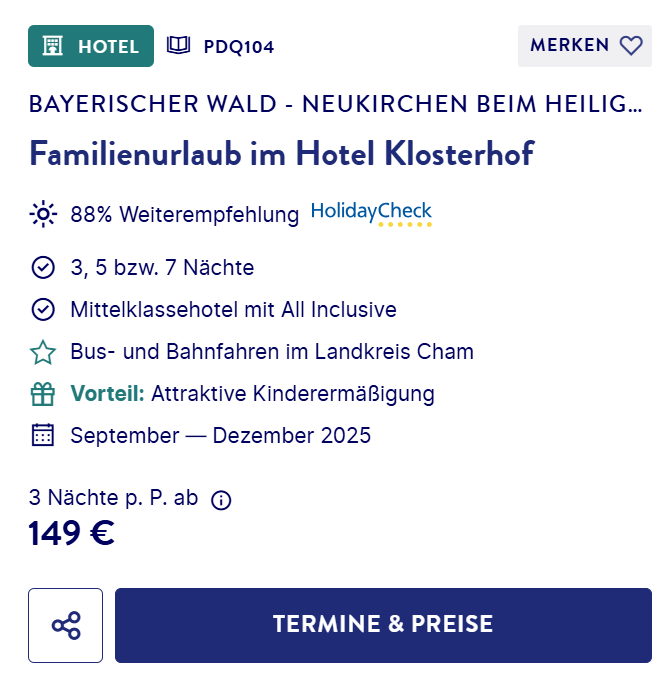Screen dimensions: 672x682
Task: Click the sun rating icon
Action: (43, 214)
